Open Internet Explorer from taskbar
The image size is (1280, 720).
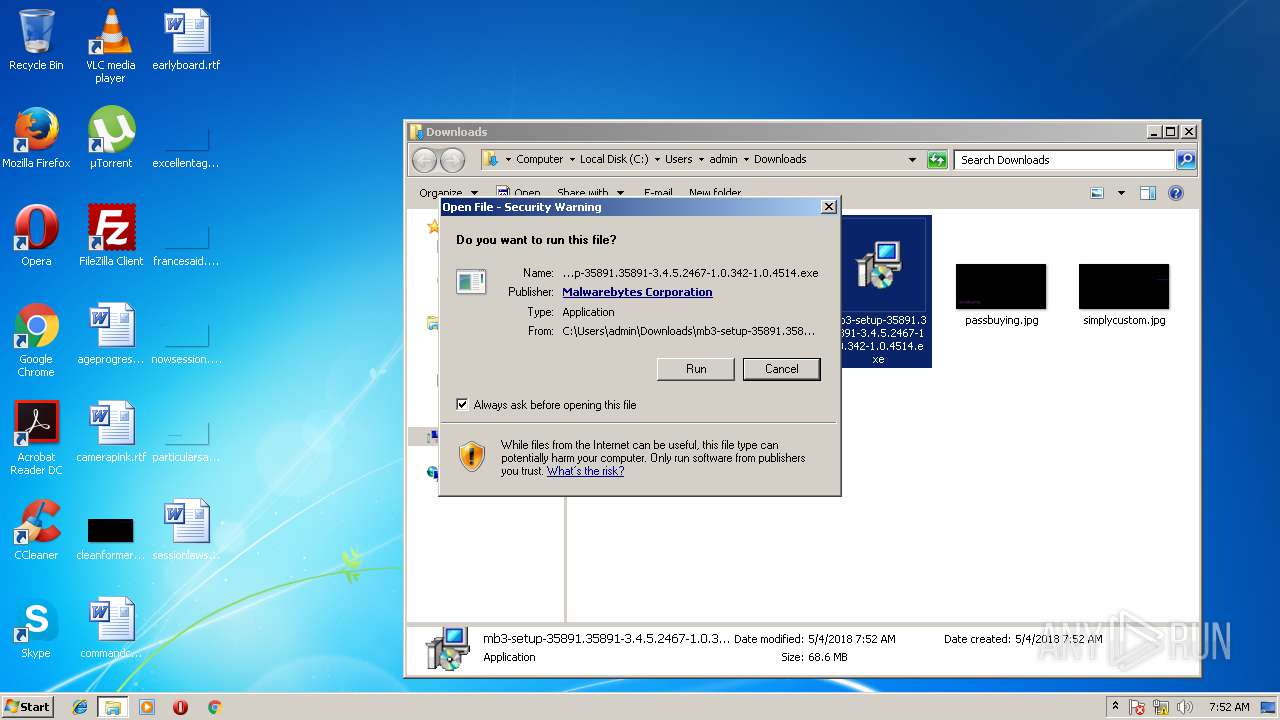(80, 707)
